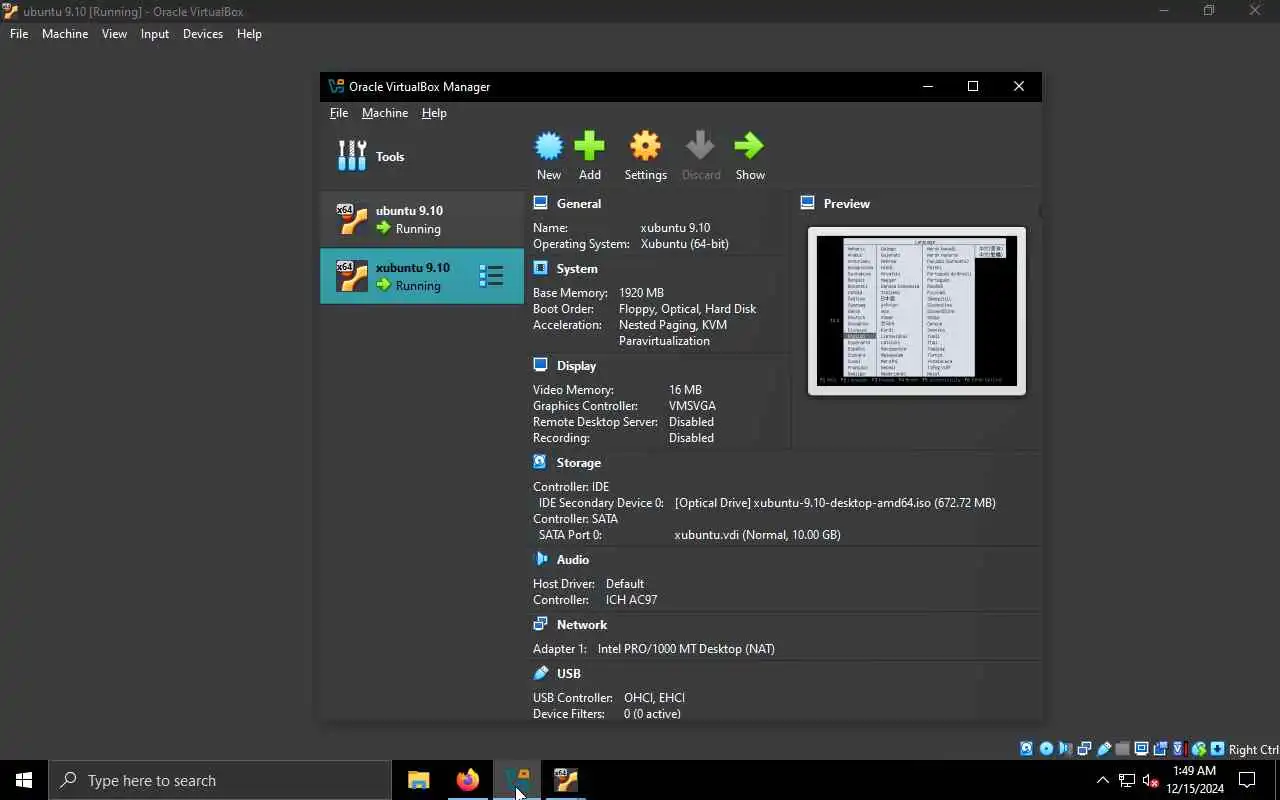Open Settings via the gear icon
Viewport: 1280px width, 800px height.
[645, 147]
